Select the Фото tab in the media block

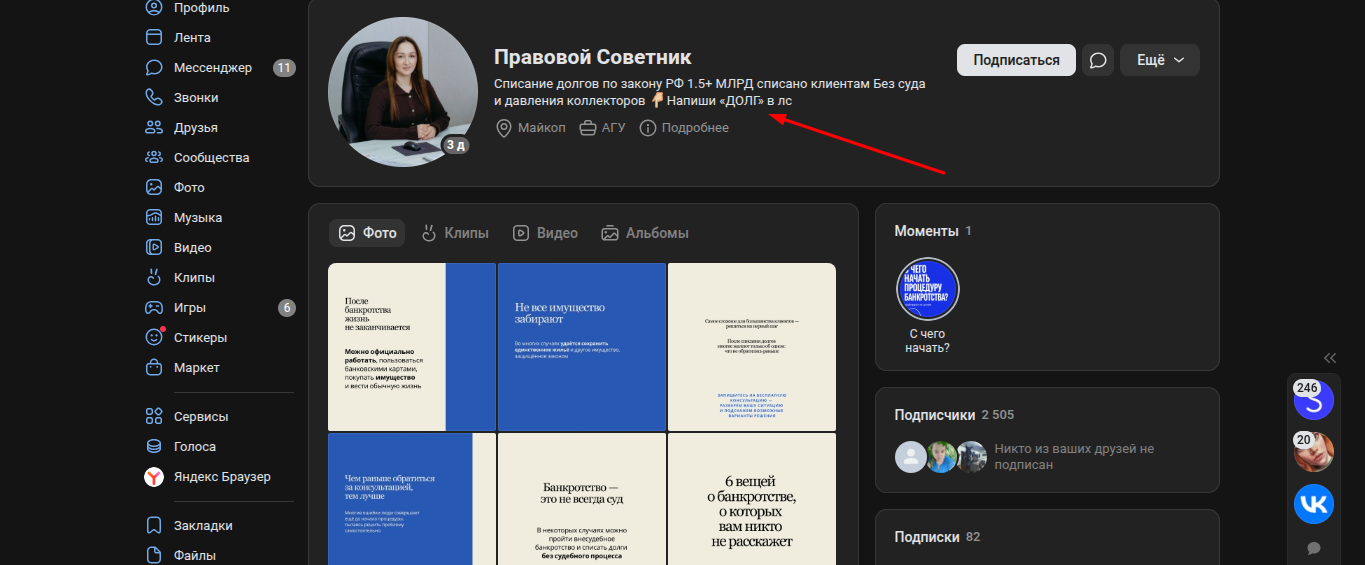click(x=367, y=233)
